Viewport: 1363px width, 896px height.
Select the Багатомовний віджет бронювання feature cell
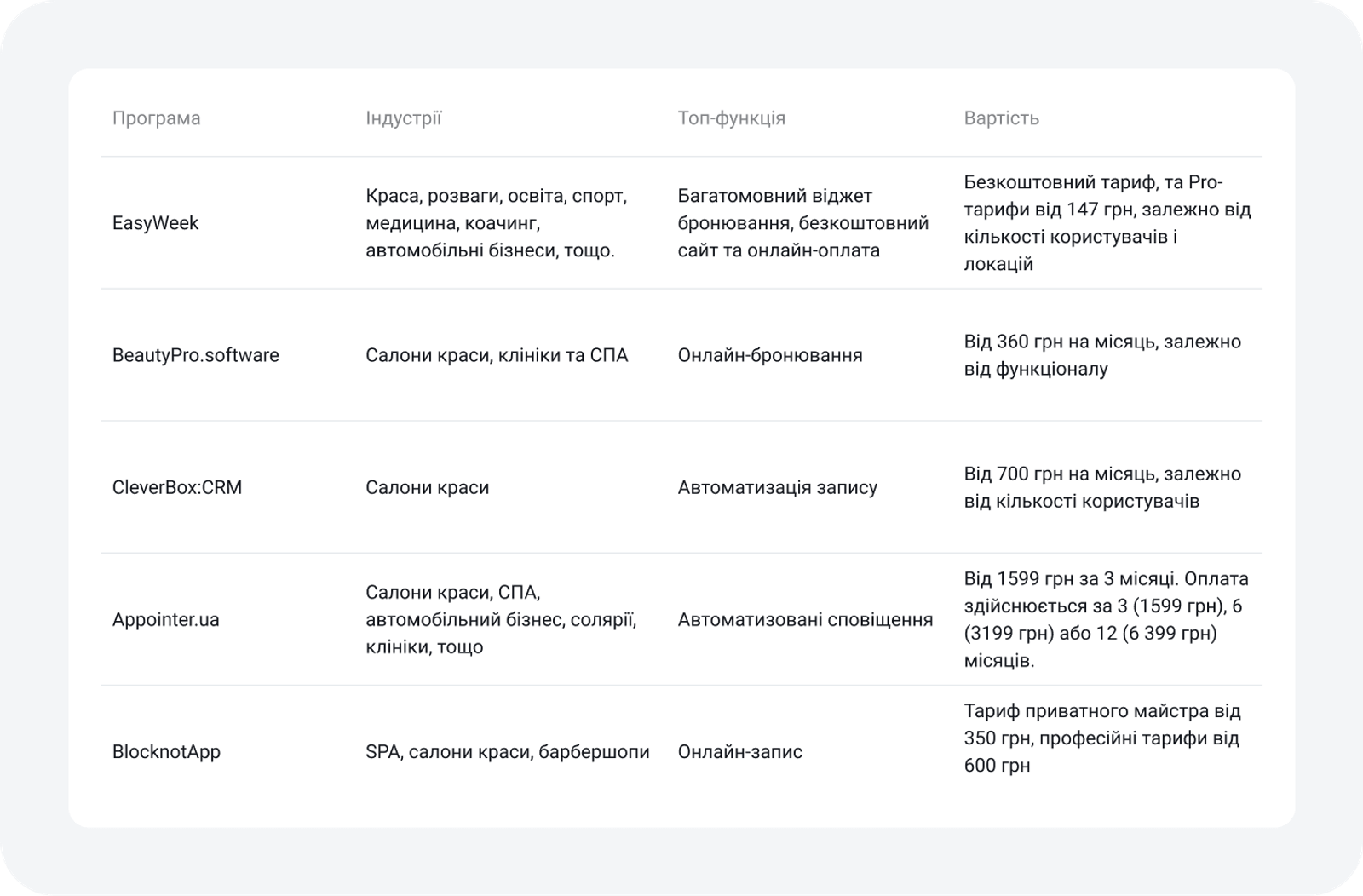[x=802, y=223]
